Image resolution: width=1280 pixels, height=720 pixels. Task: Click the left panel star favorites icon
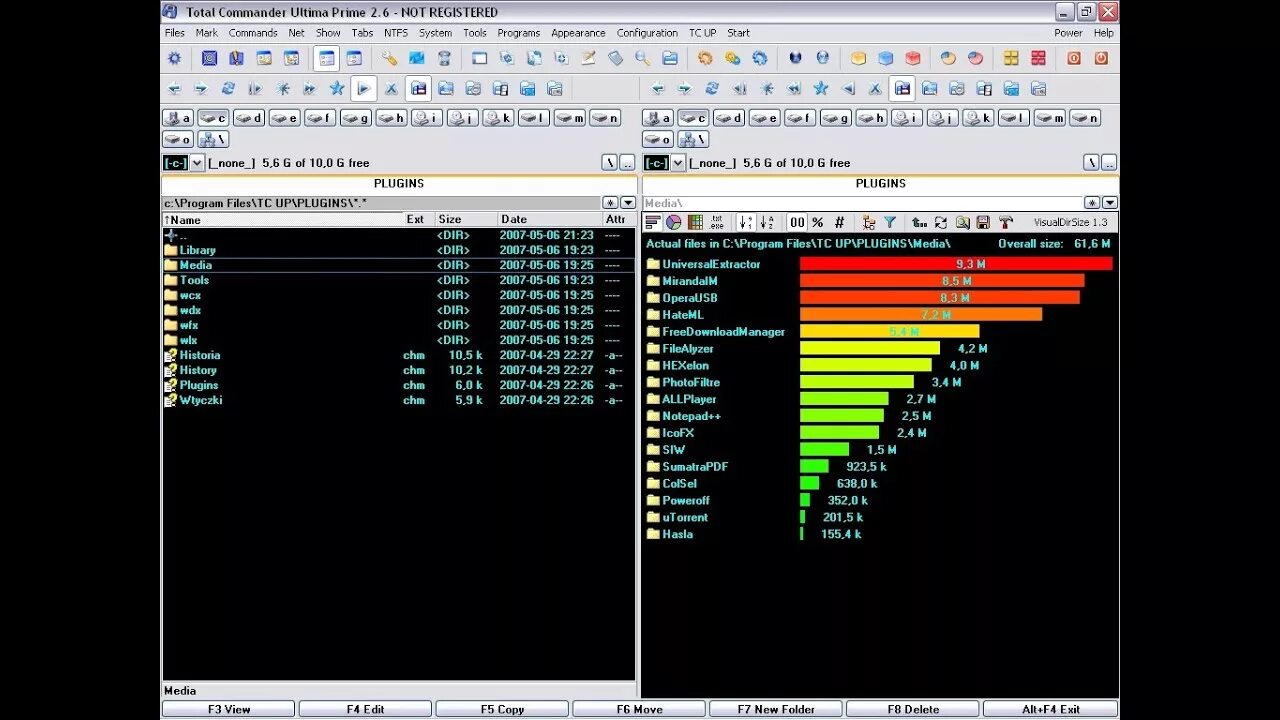coord(337,89)
